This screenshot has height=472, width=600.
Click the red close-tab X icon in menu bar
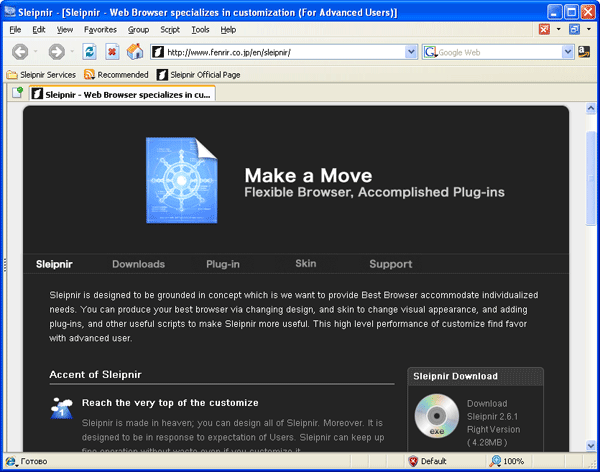(x=544, y=29)
